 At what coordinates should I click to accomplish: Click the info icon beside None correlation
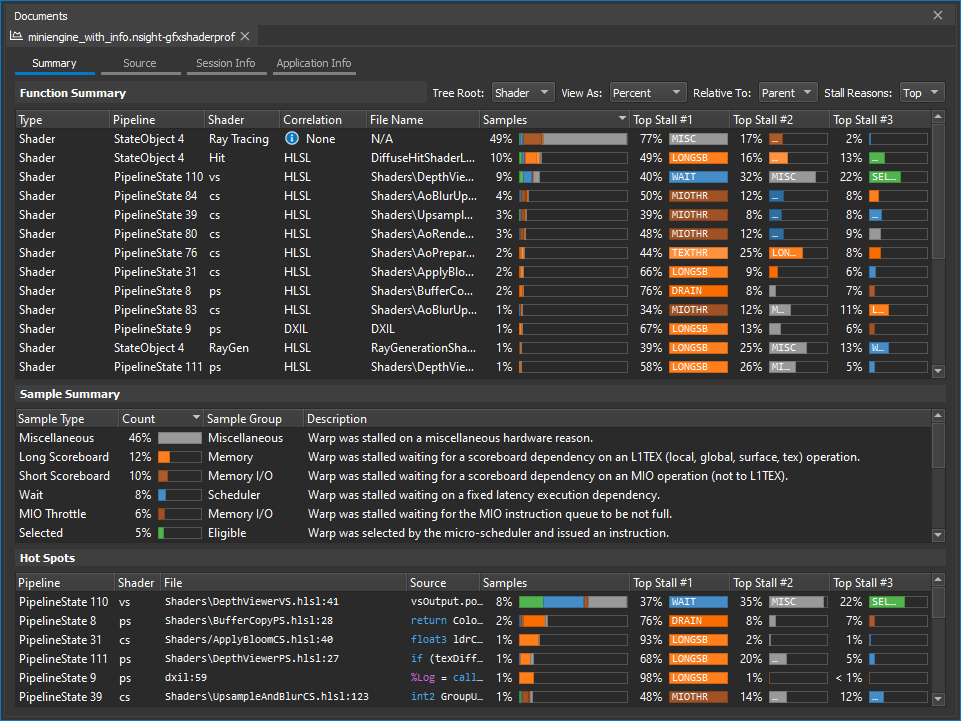292,139
